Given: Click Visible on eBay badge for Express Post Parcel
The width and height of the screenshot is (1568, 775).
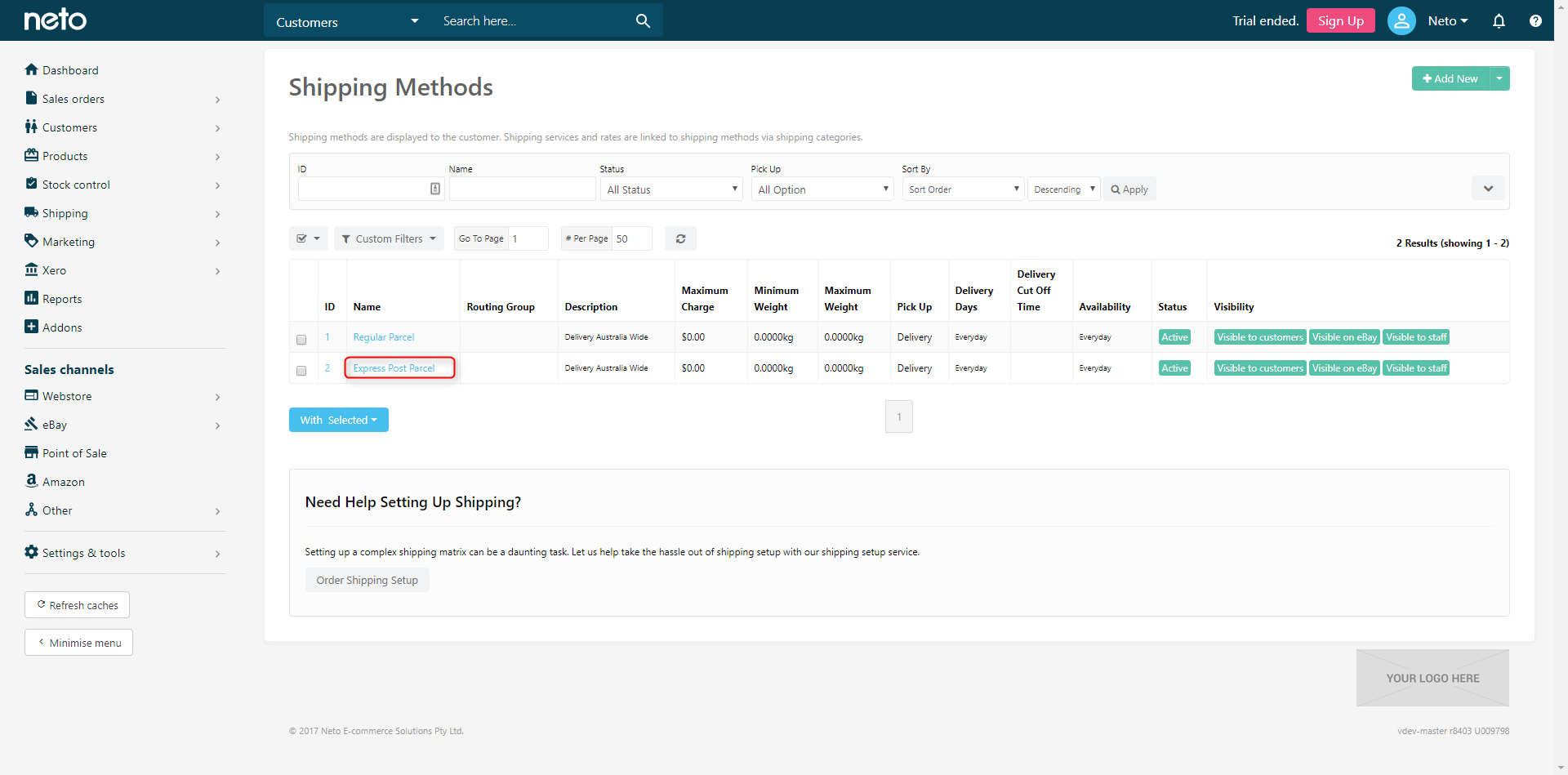Looking at the screenshot, I should pos(1344,368).
